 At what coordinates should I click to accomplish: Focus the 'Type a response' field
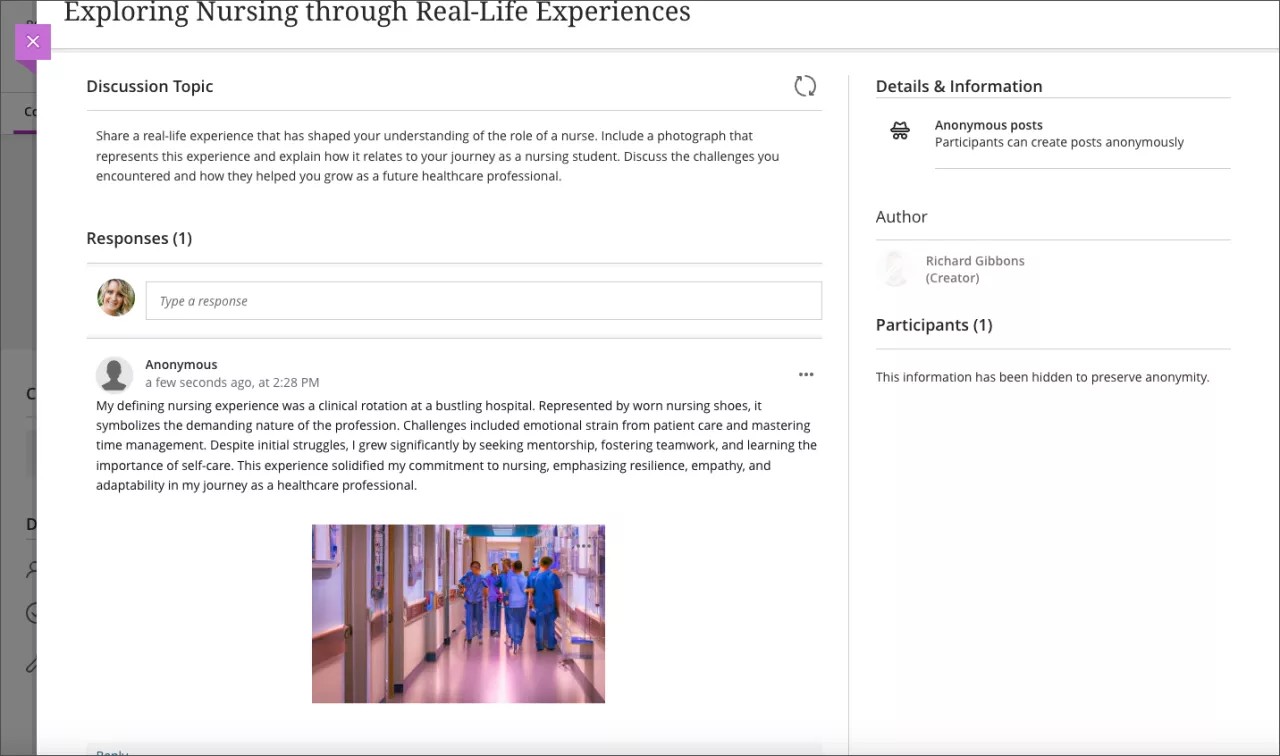click(483, 301)
